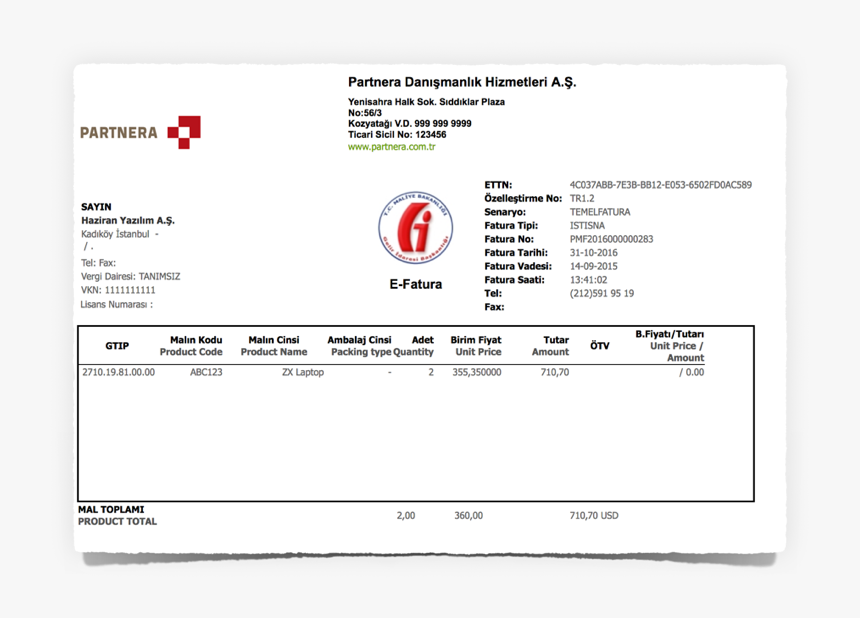Click the Kadıköy İstanbul address text

point(115,234)
